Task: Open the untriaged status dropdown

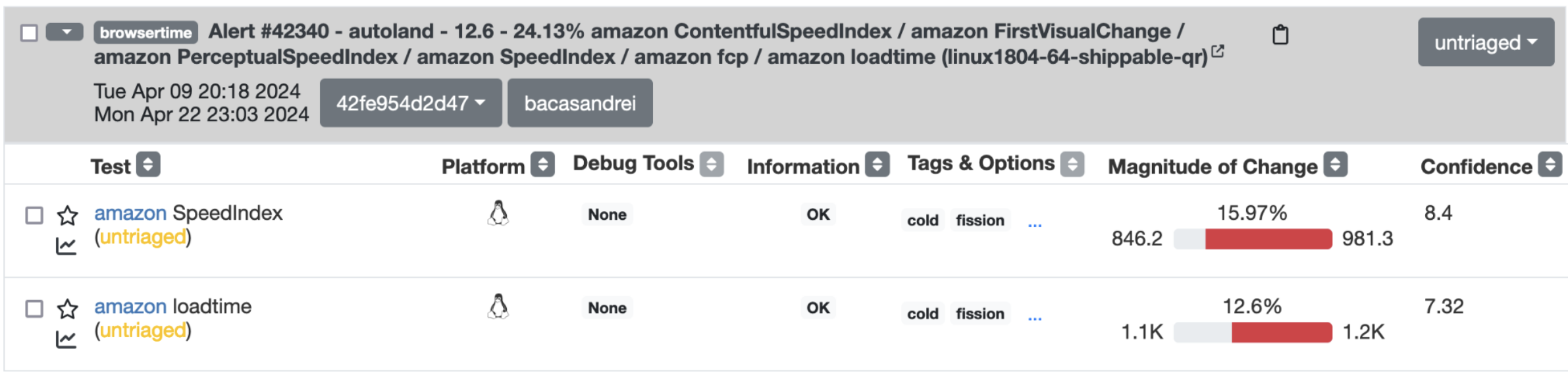Action: [1485, 43]
